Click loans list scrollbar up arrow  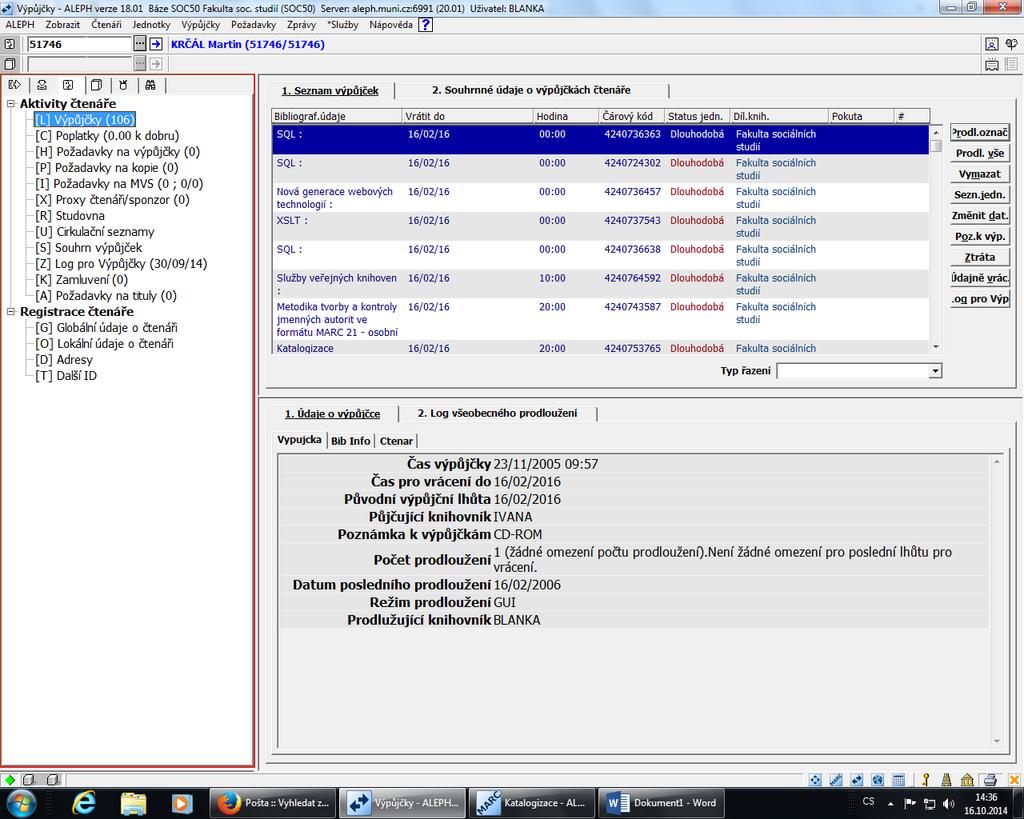point(936,133)
